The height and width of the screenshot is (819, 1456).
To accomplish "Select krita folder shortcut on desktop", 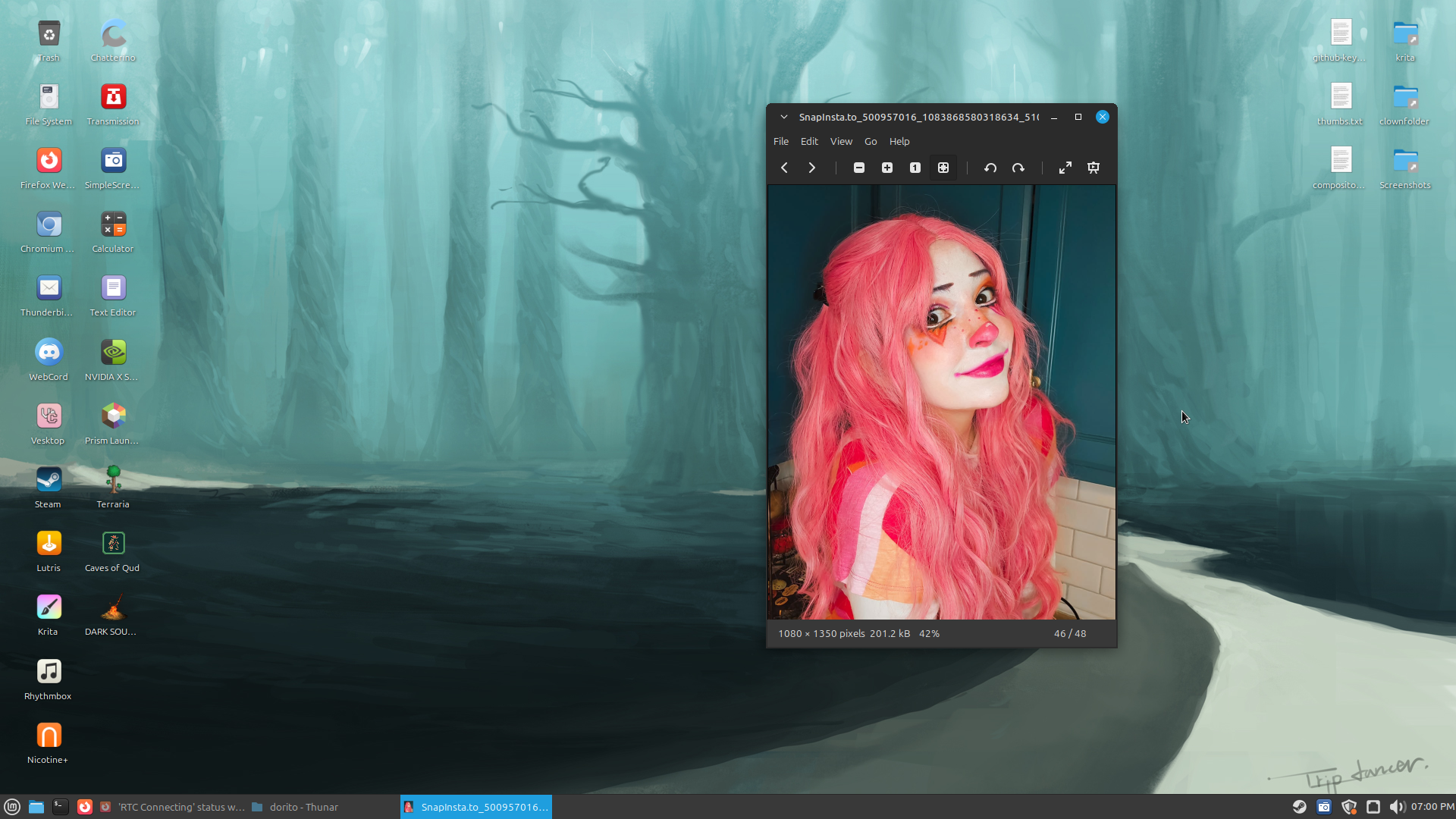I will coord(1405,41).
